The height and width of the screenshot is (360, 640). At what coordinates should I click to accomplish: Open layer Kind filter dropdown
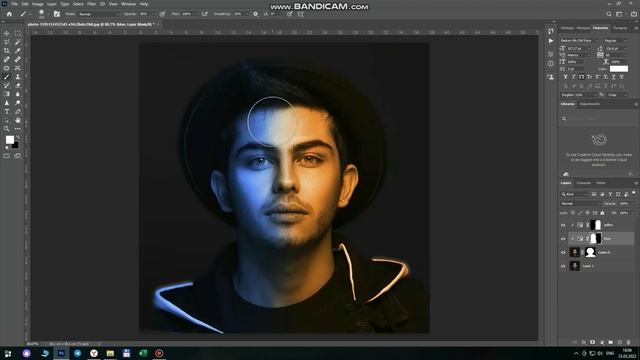click(574, 194)
